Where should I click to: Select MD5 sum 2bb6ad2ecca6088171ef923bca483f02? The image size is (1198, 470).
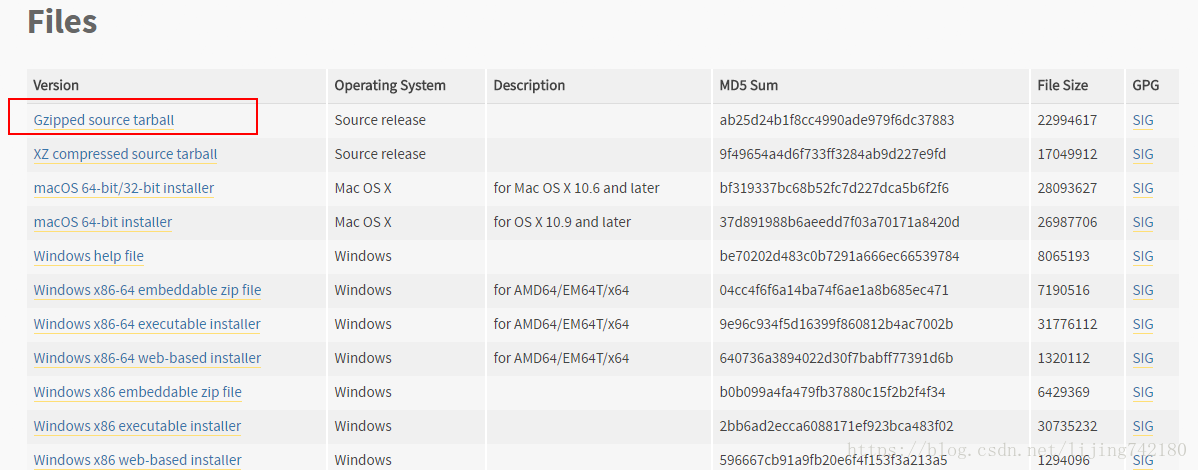click(837, 426)
